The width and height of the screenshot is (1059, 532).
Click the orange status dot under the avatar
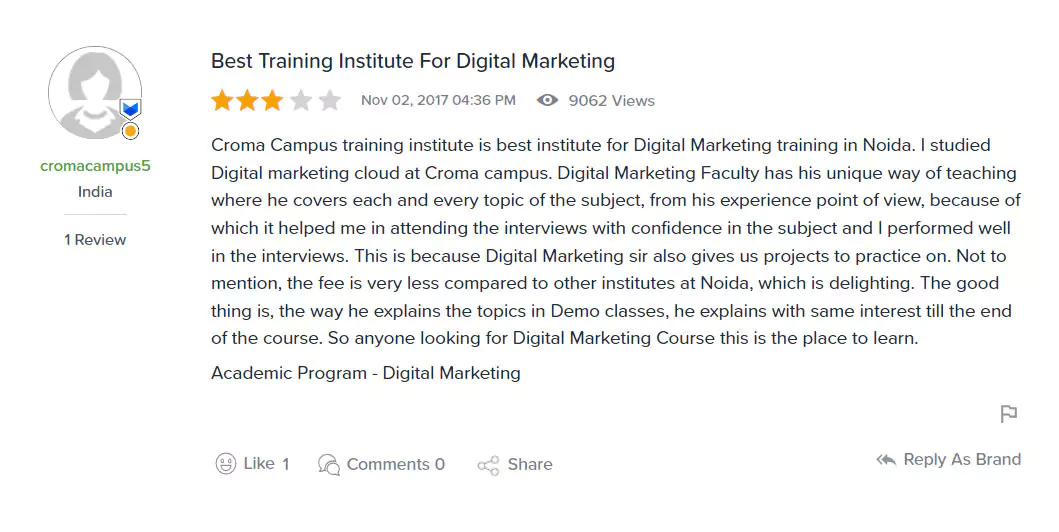click(x=130, y=131)
